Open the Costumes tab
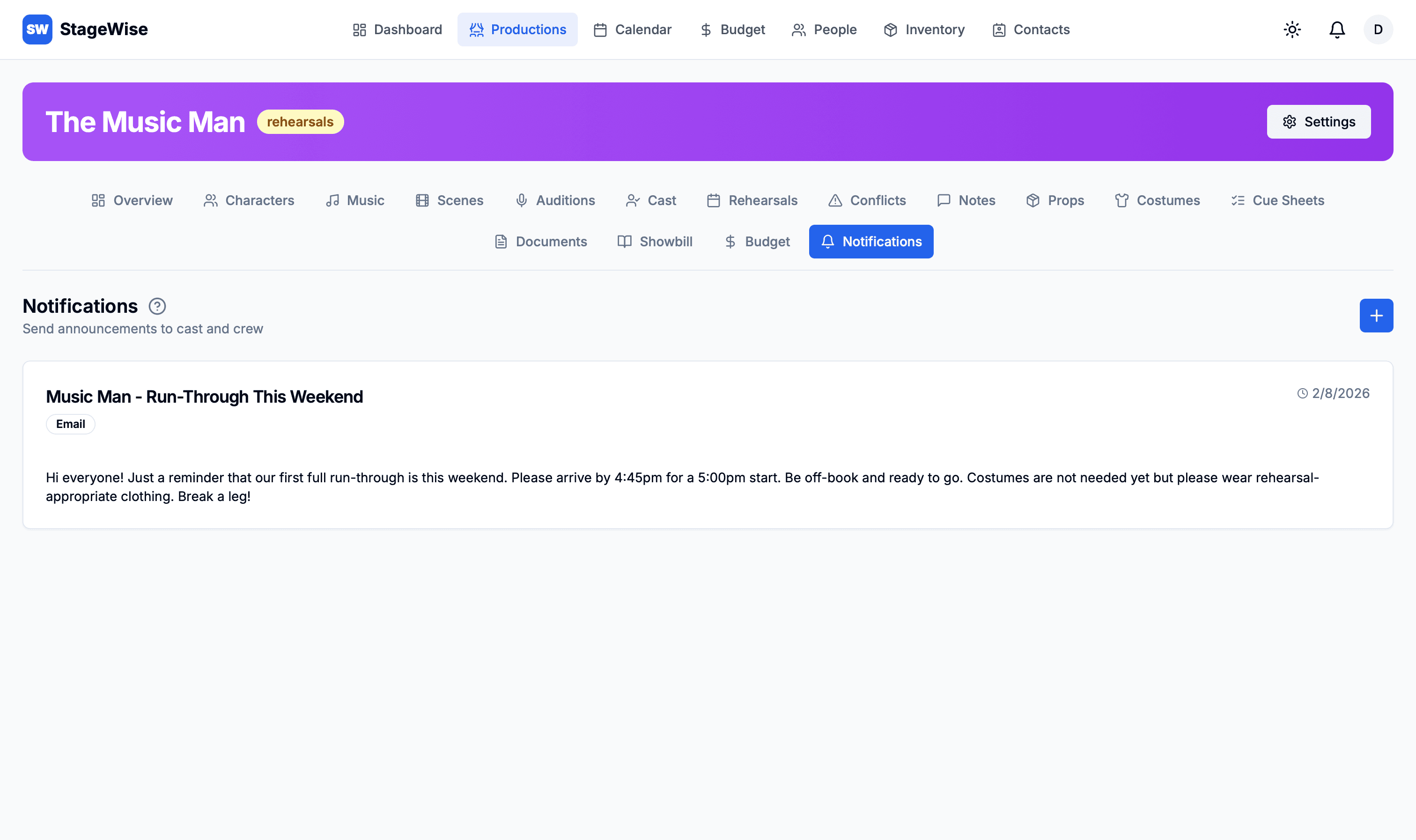1416x840 pixels. [x=1157, y=200]
